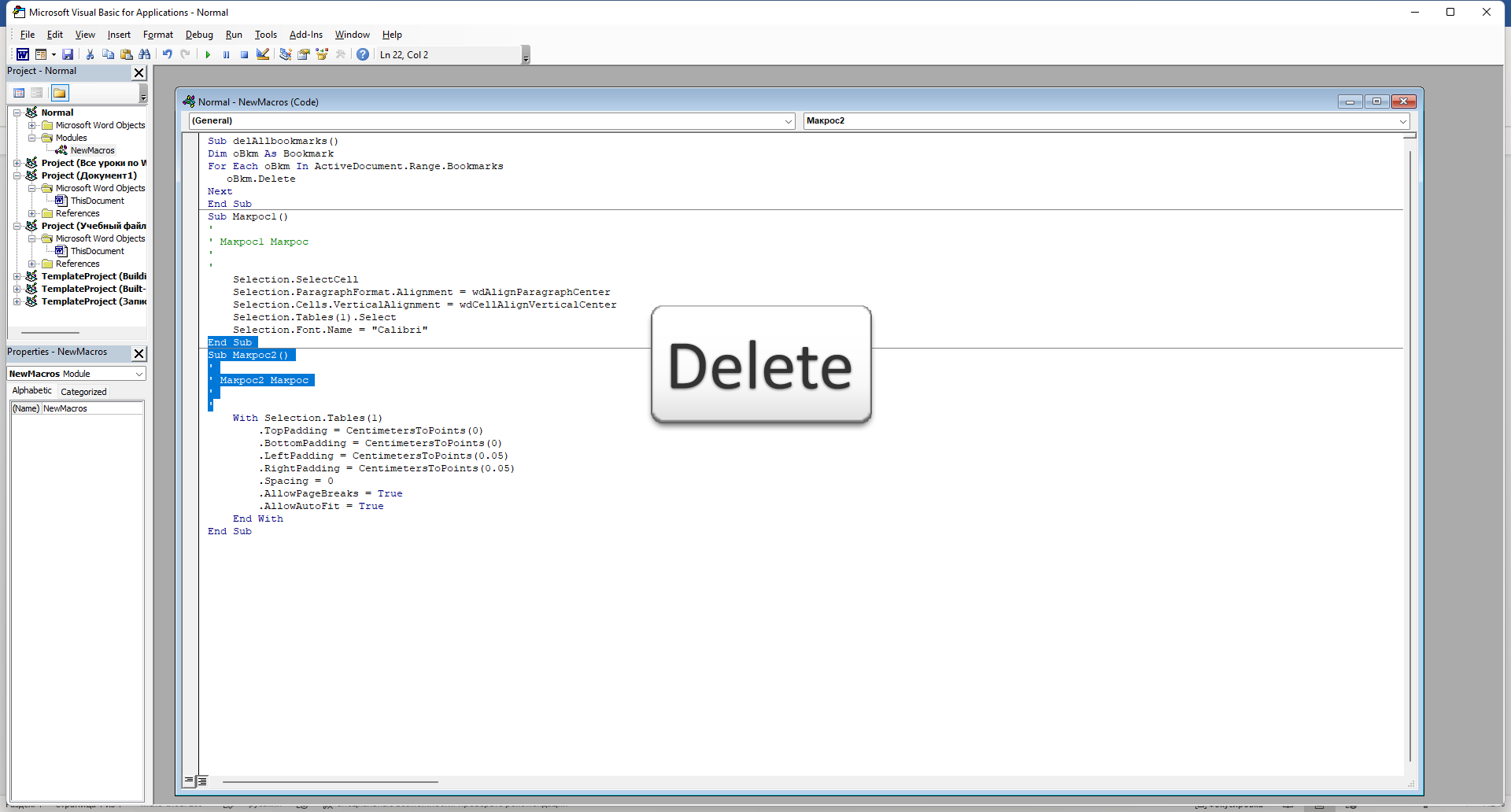The image size is (1511, 812).
Task: Expand TemplateProject (Buildi node
Action: (x=17, y=276)
